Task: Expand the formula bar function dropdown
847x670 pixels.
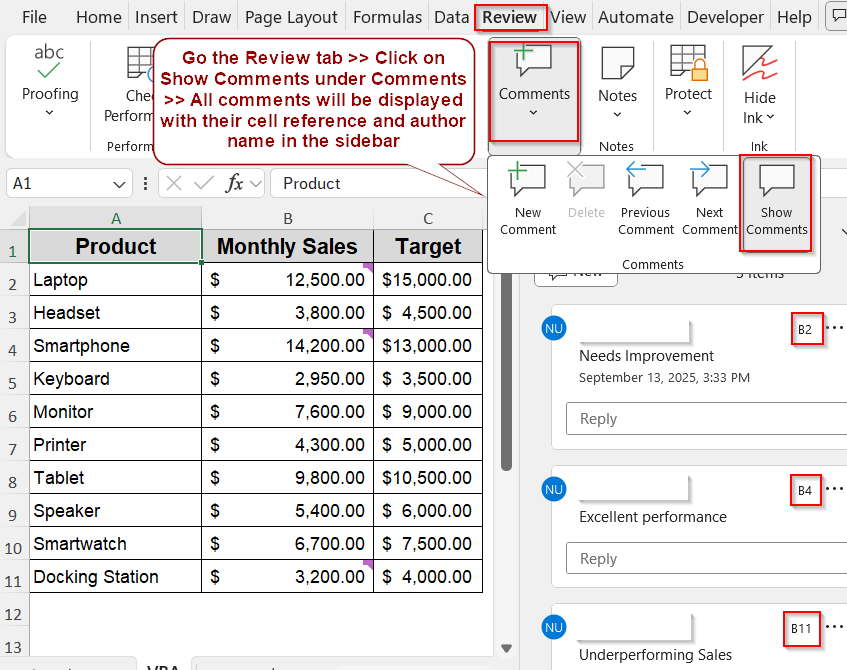Action: [256, 184]
